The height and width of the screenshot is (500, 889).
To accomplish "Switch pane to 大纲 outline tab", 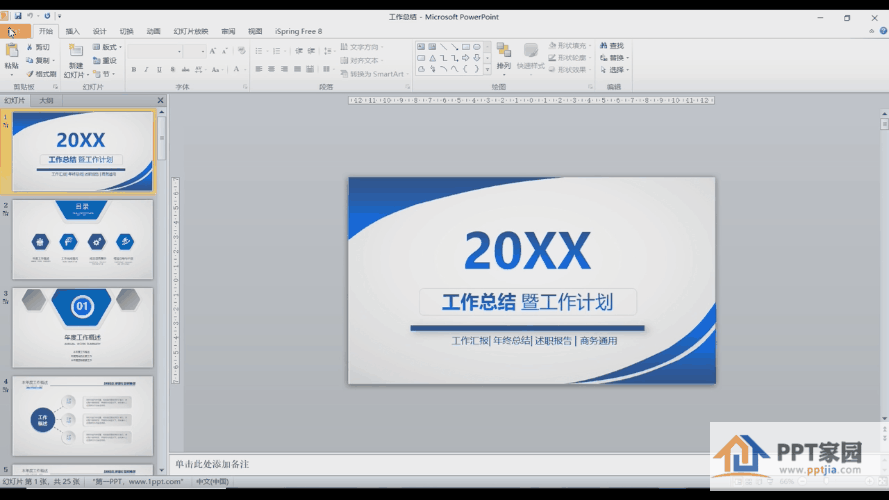I will point(46,100).
